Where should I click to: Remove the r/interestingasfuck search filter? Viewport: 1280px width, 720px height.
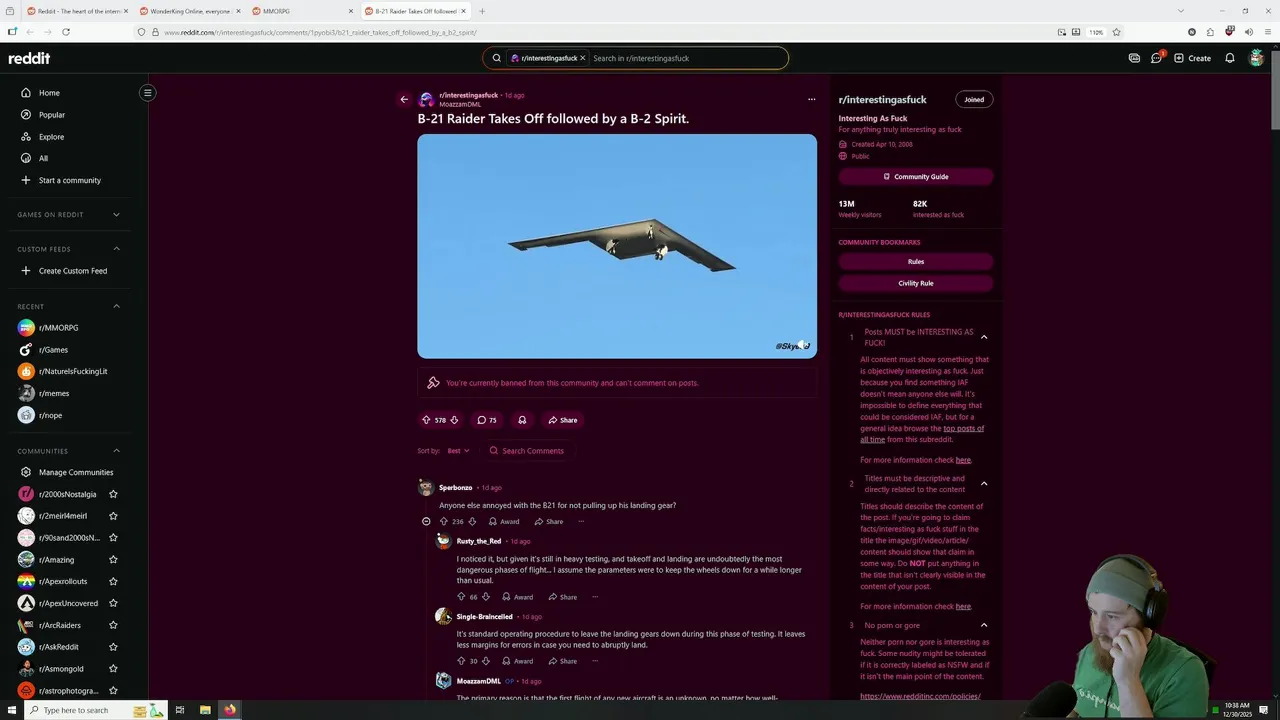[x=583, y=58]
